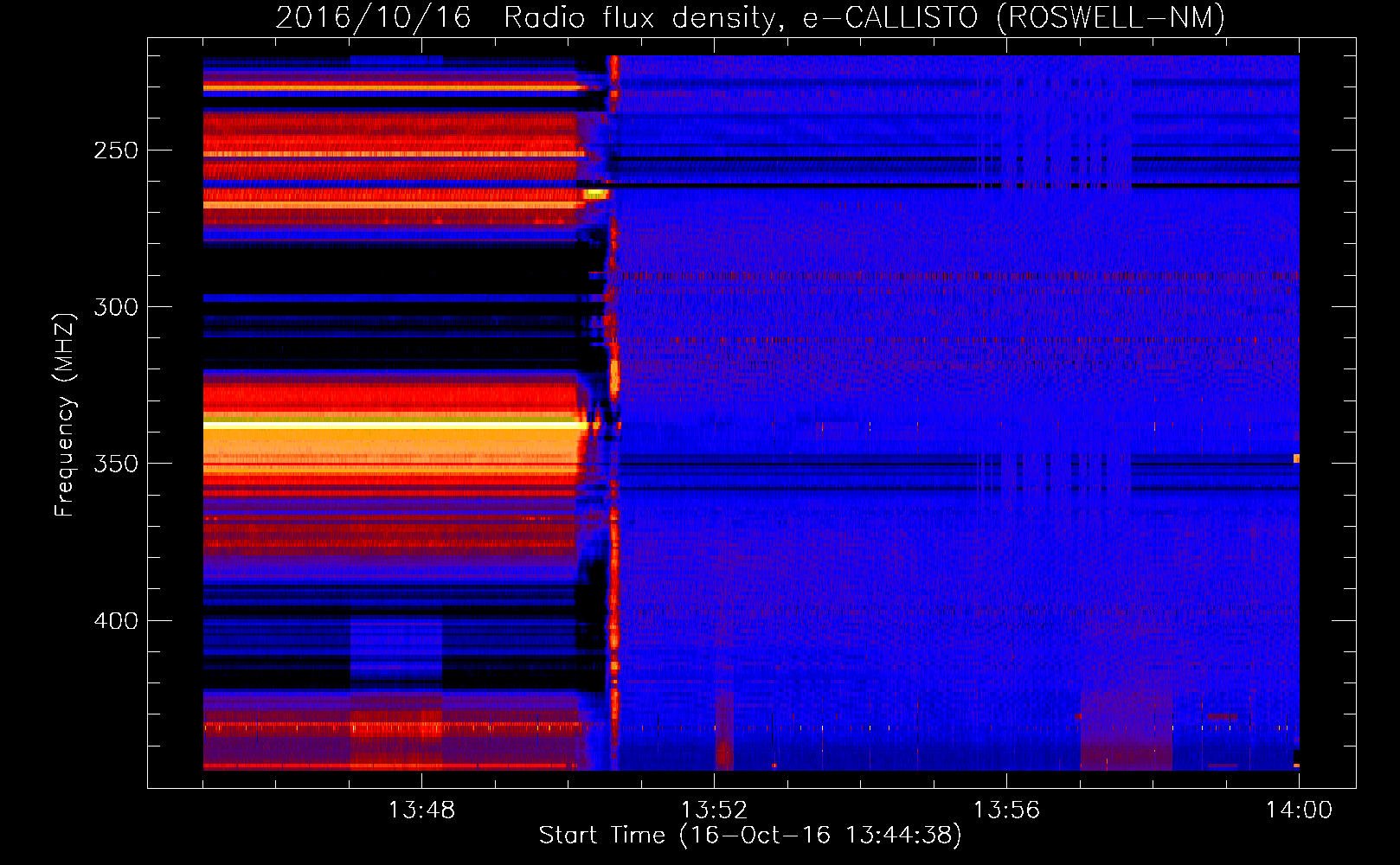The height and width of the screenshot is (865, 1400).
Task: Select the 350 frequency tick label
Action: 116,464
